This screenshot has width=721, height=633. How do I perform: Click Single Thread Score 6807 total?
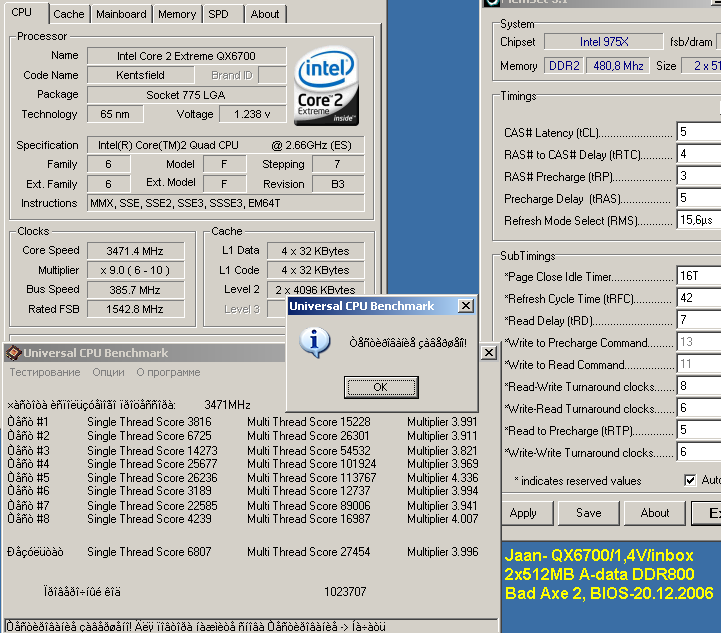point(149,552)
